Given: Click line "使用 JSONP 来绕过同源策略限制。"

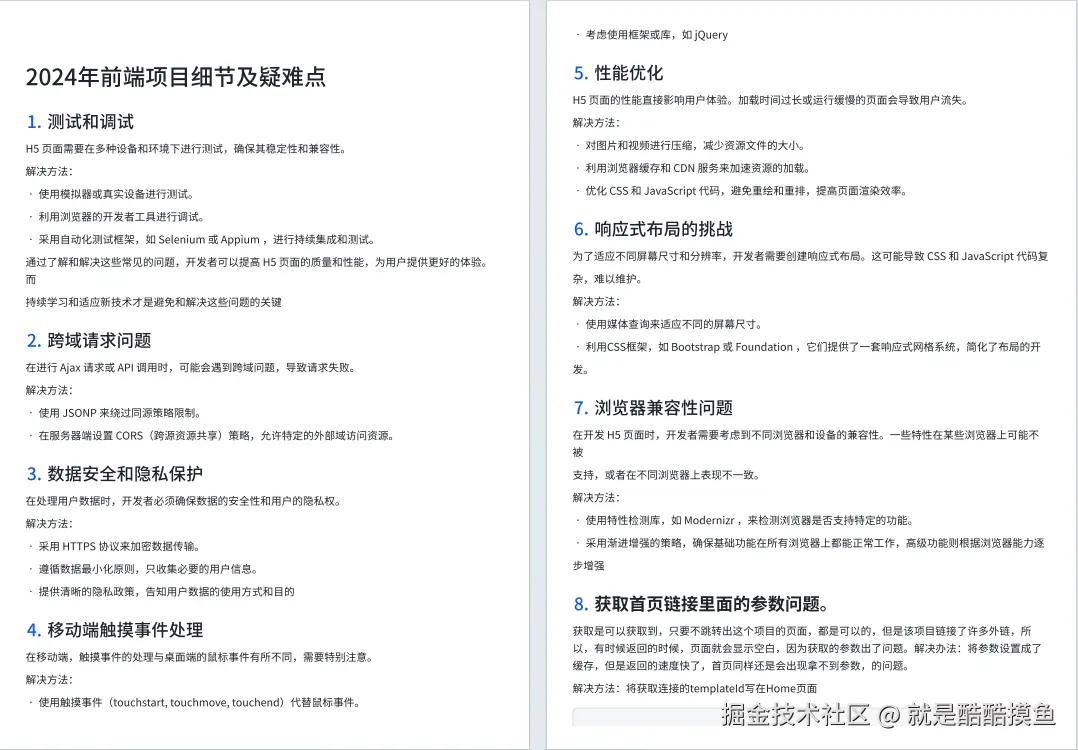Looking at the screenshot, I should (120, 412).
